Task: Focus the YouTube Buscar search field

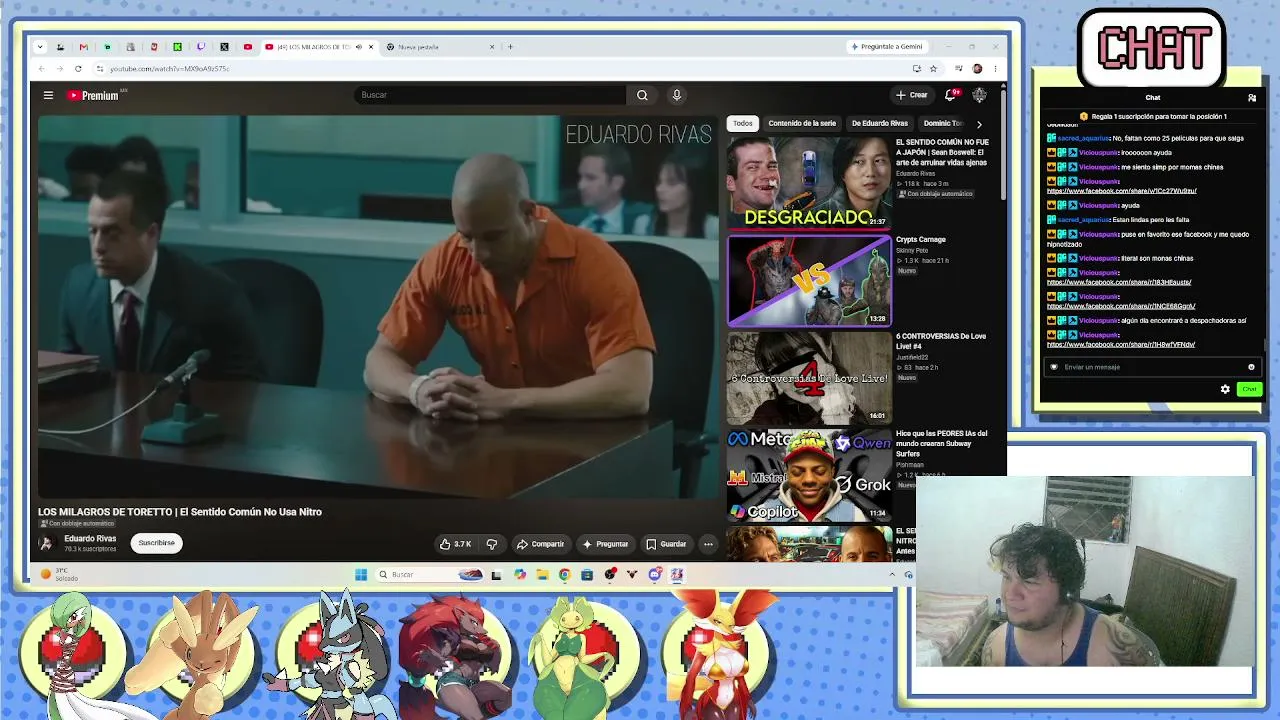Action: tap(490, 95)
